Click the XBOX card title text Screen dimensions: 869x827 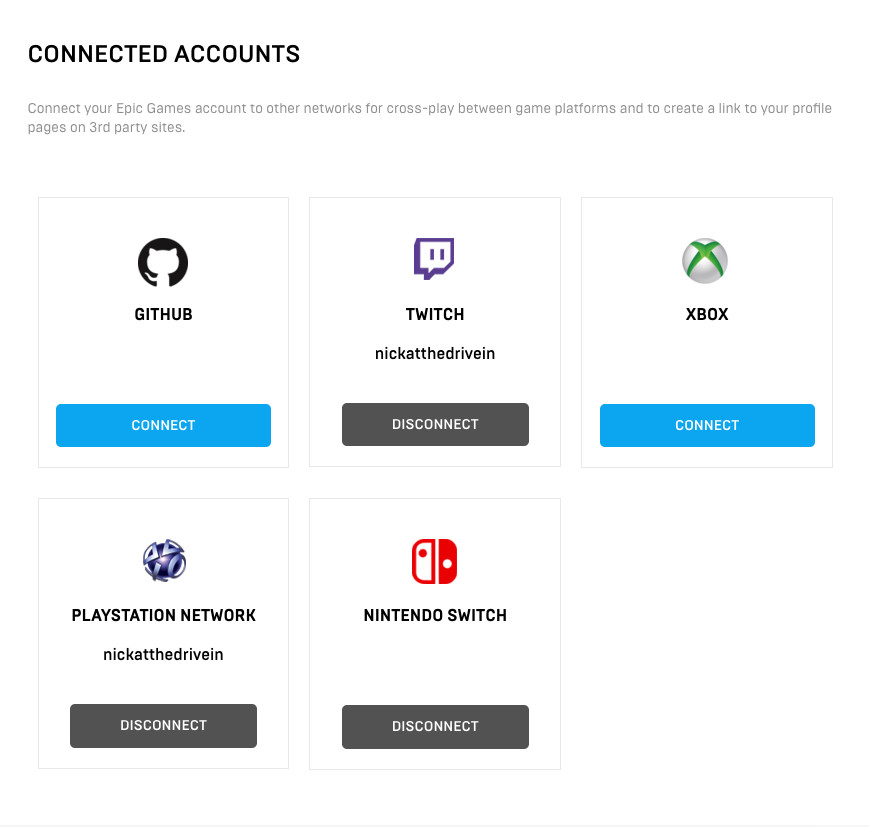click(x=707, y=314)
